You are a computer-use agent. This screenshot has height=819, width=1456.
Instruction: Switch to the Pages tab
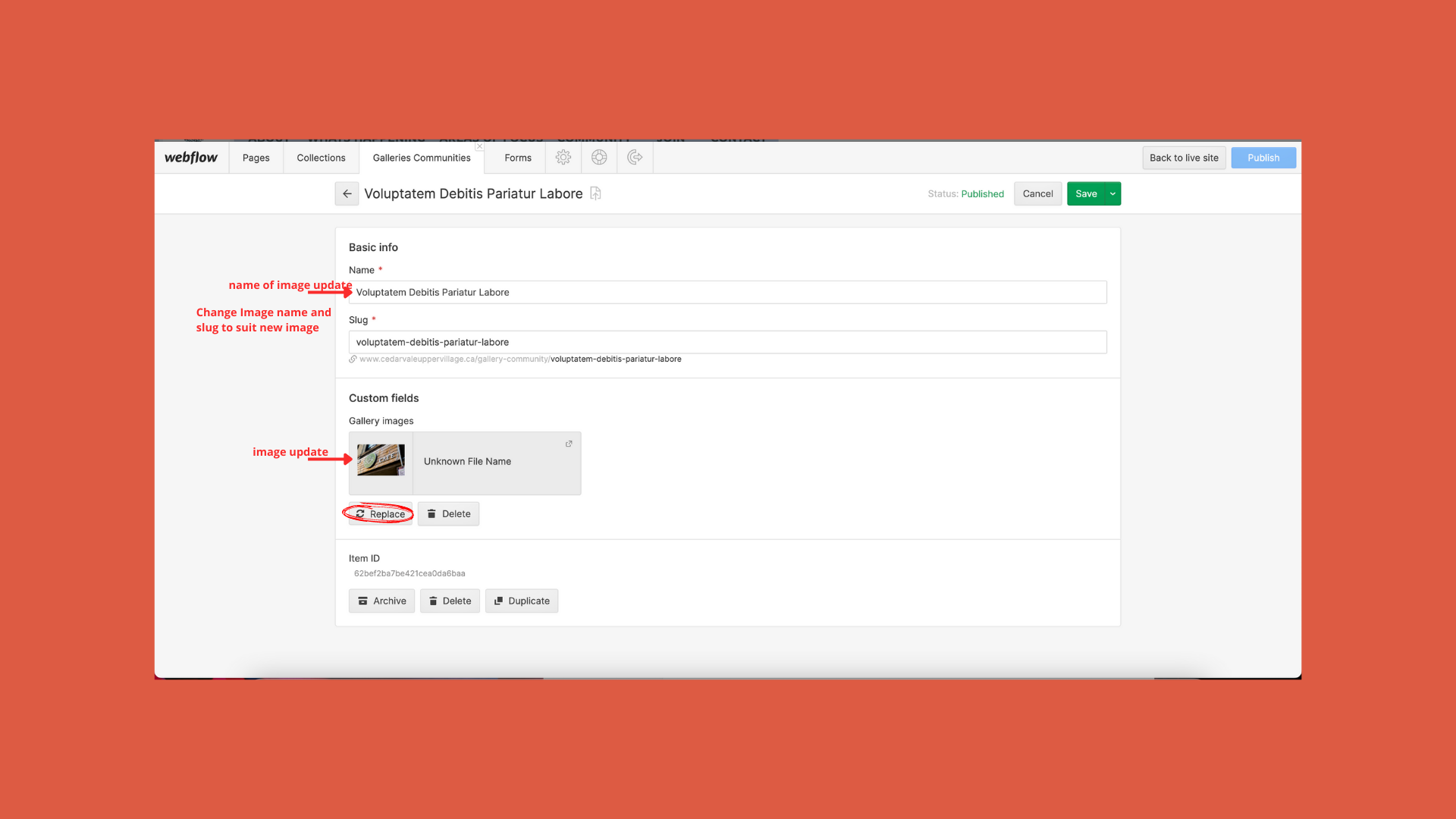tap(256, 158)
